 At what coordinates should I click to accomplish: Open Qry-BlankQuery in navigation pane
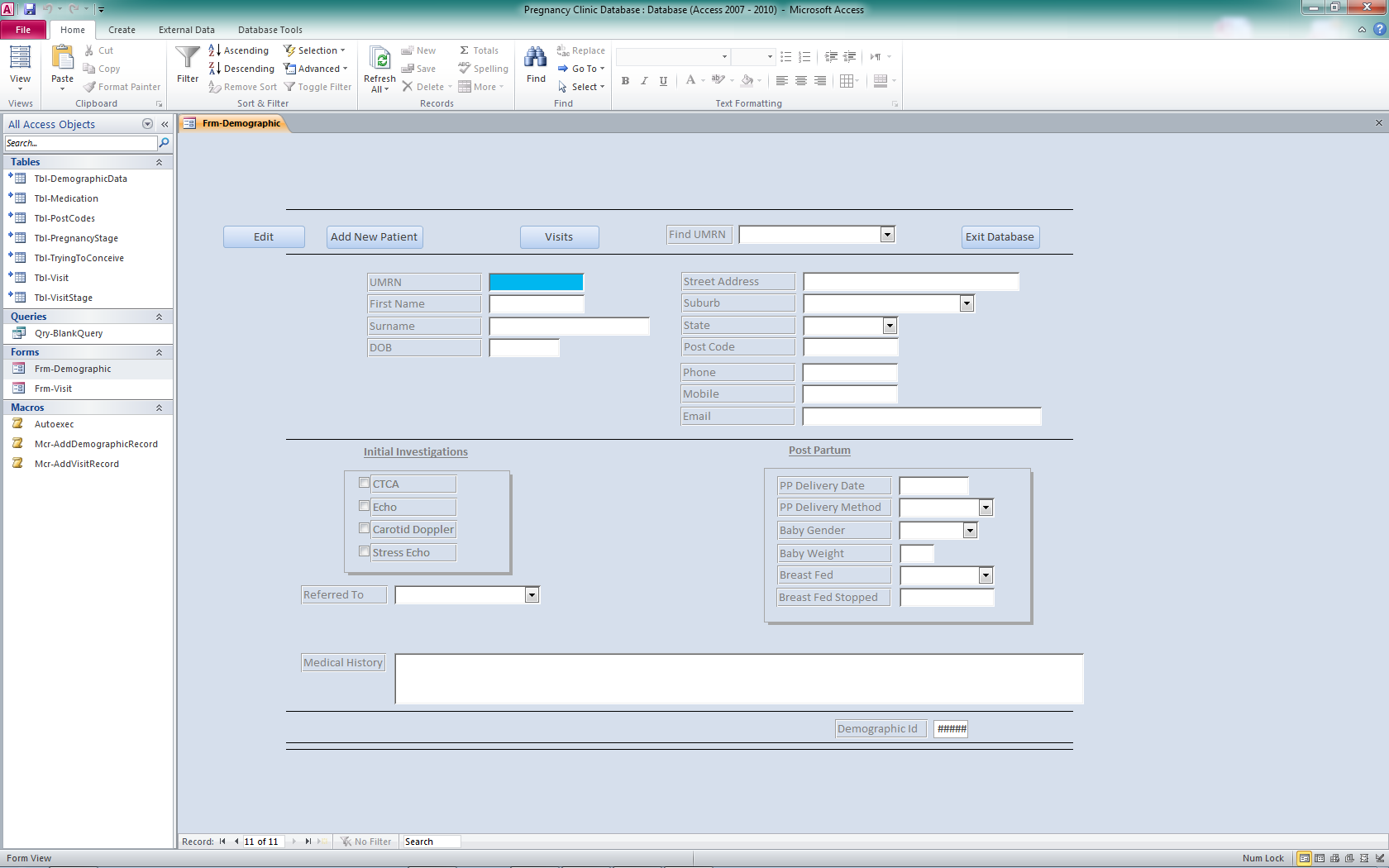[x=69, y=333]
